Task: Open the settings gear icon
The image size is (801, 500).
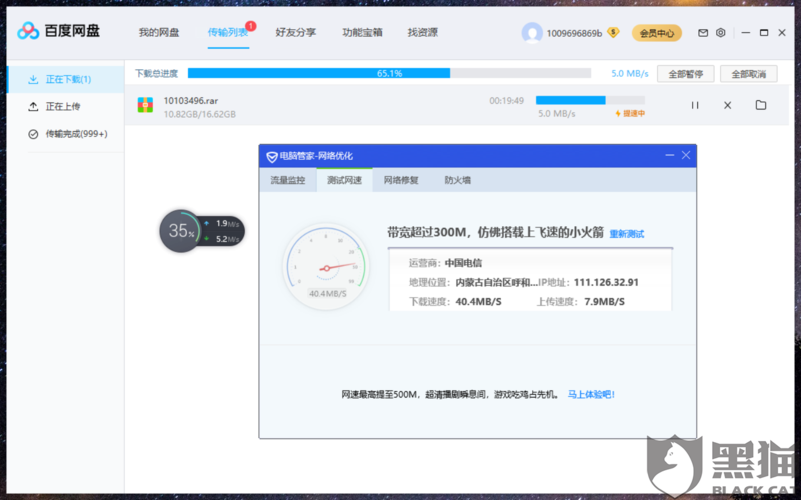Action: [720, 33]
